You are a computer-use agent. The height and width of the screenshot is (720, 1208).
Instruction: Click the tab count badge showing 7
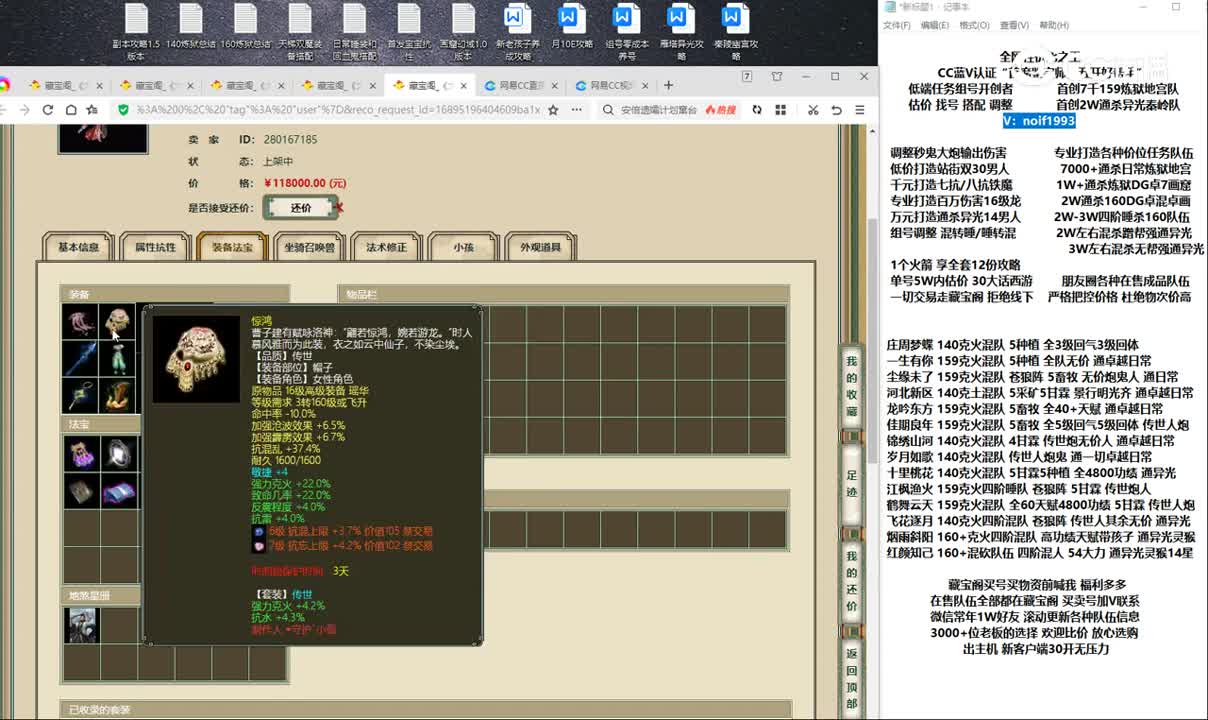[746, 77]
